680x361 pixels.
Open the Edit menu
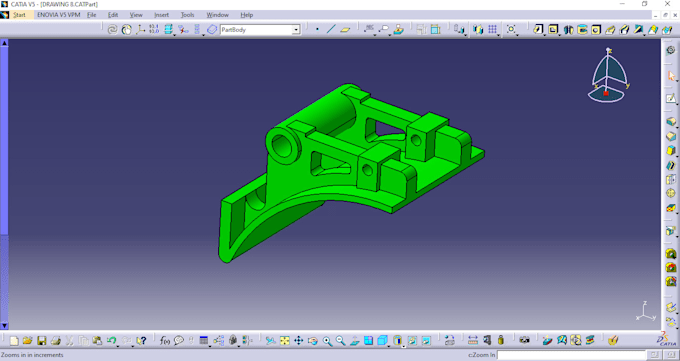(x=113, y=15)
